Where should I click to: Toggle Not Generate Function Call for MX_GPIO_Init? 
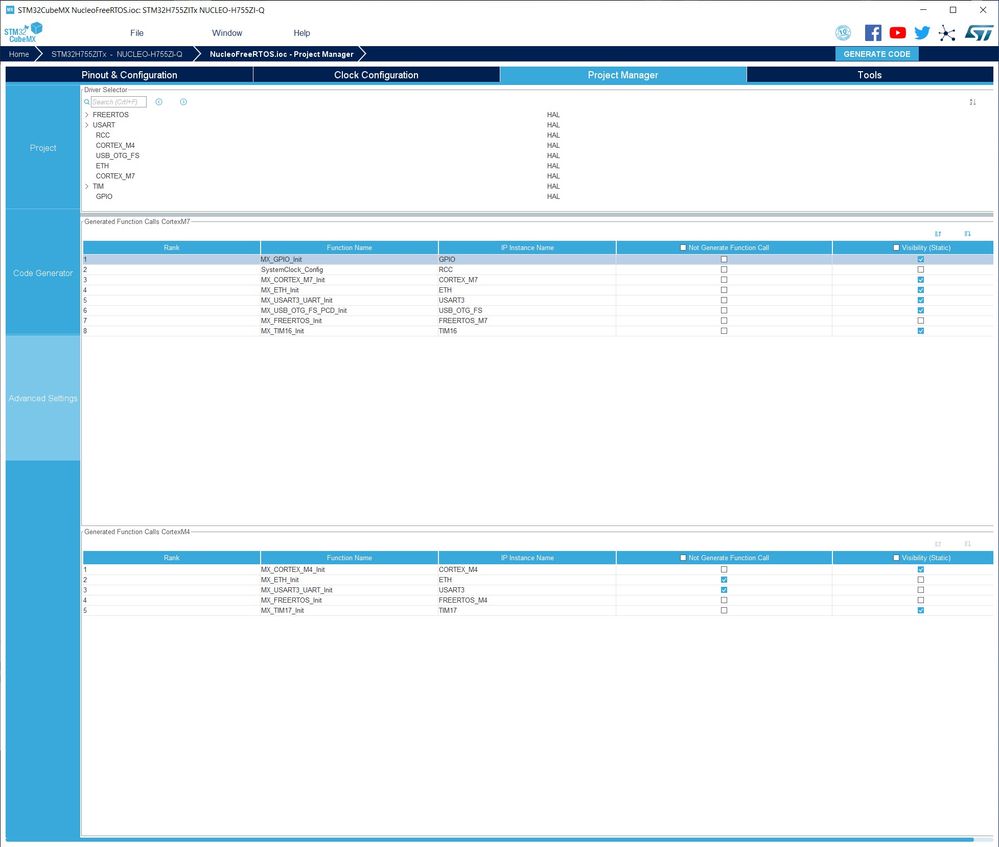pos(724,259)
